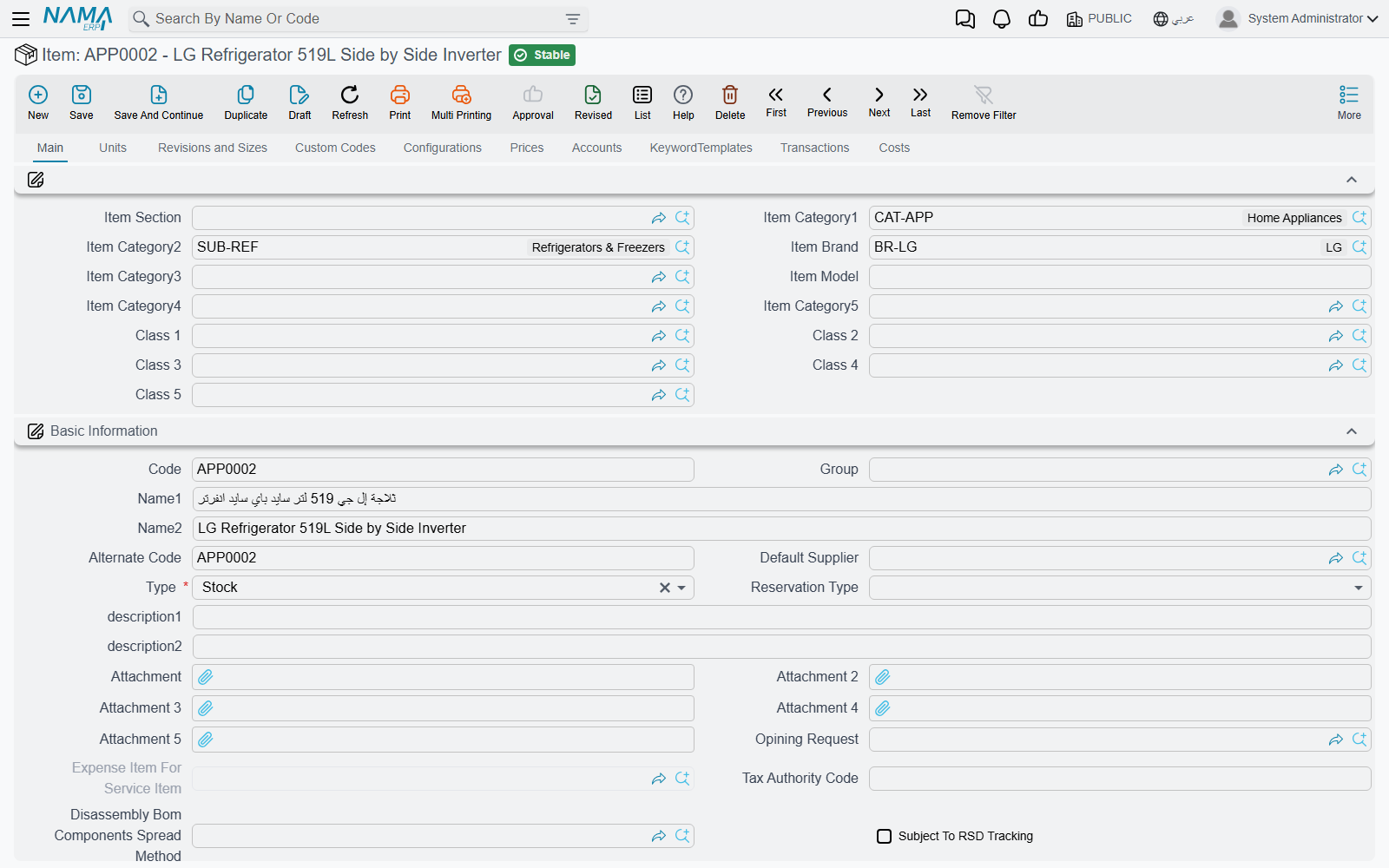Viewport: 1389px width, 868px height.
Task: Duplicate the current item
Action: pos(246,102)
